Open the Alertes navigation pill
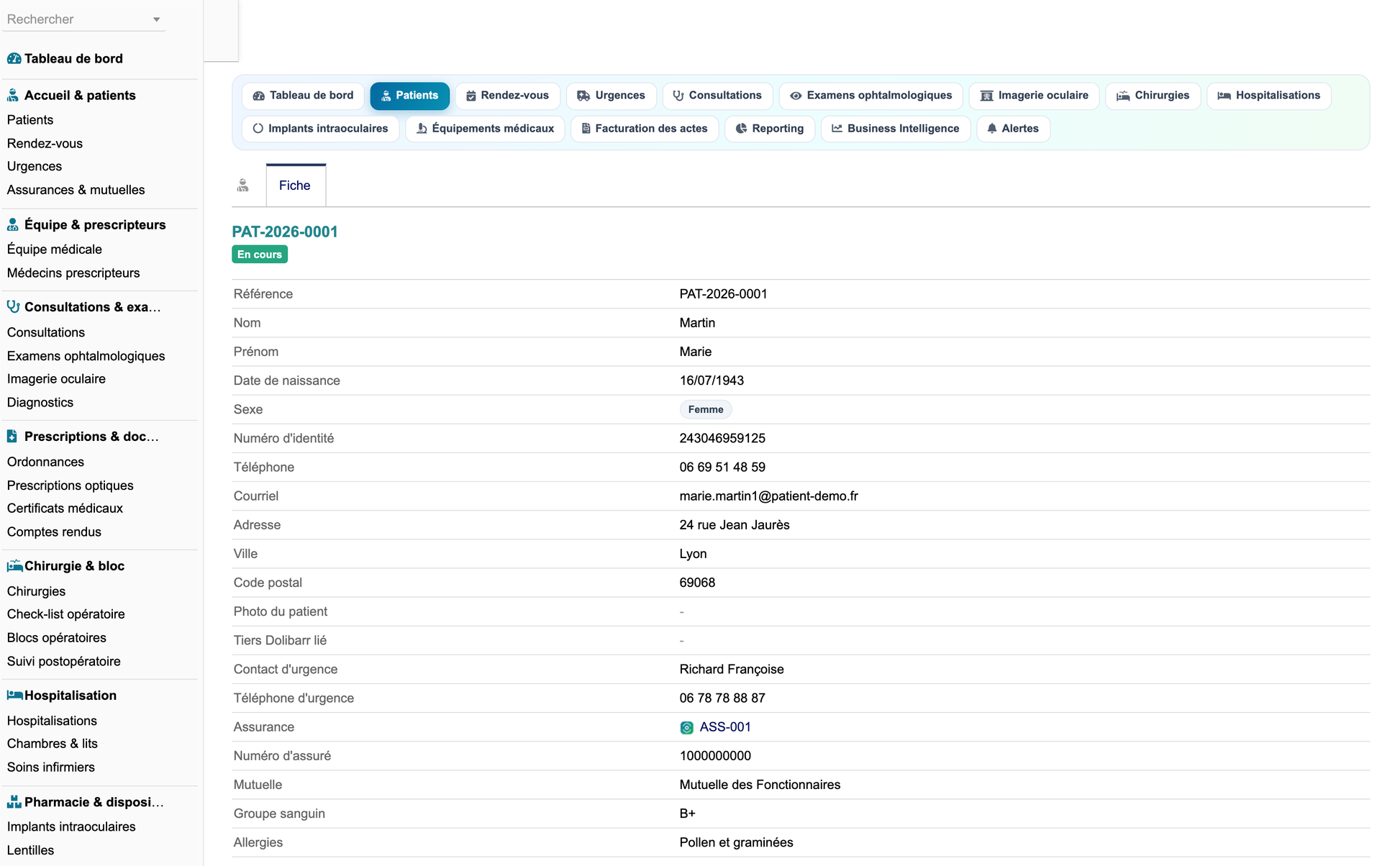This screenshot has height=866, width=1400. coord(1014,129)
